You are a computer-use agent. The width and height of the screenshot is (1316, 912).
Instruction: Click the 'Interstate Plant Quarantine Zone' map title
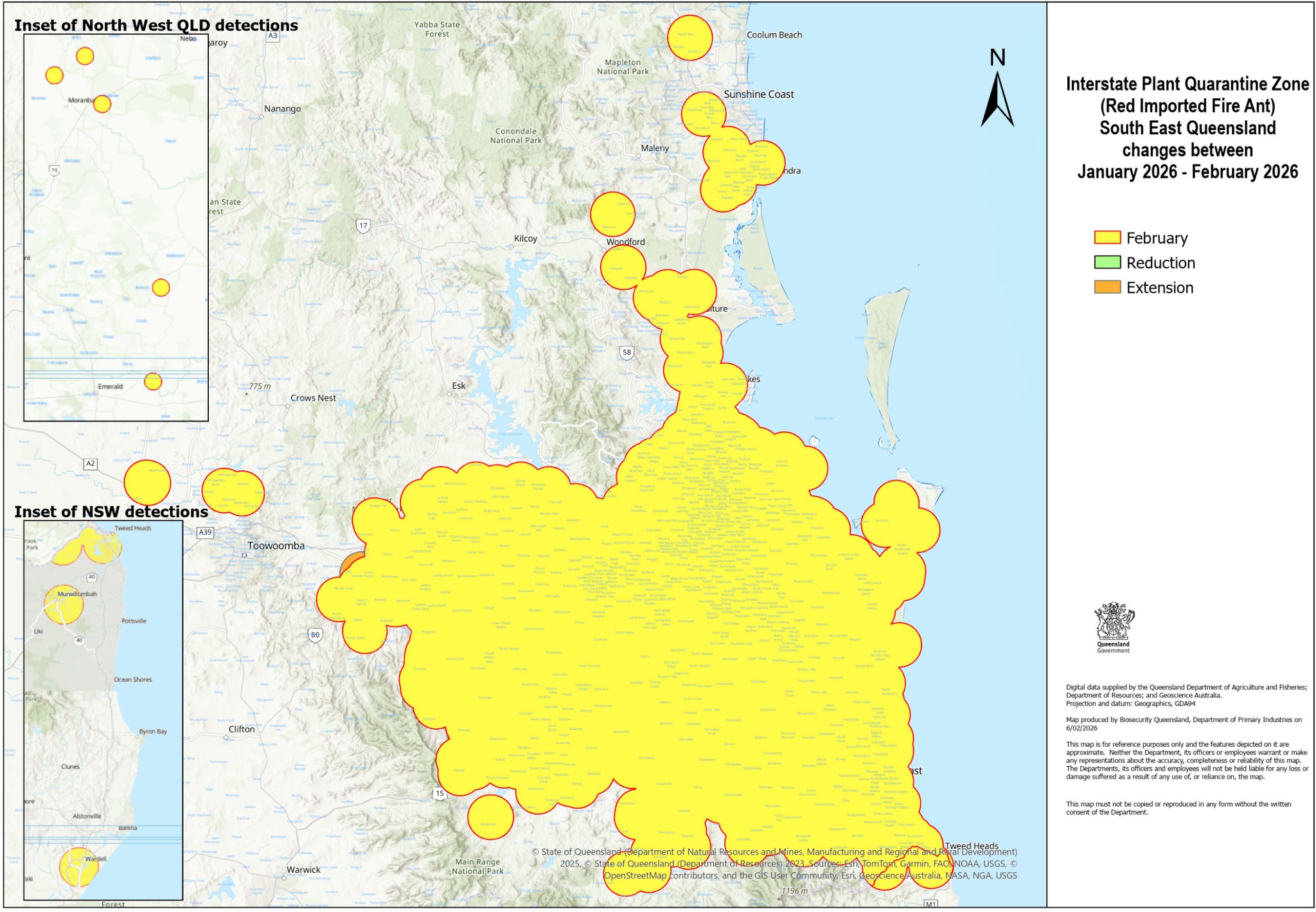point(1187,84)
